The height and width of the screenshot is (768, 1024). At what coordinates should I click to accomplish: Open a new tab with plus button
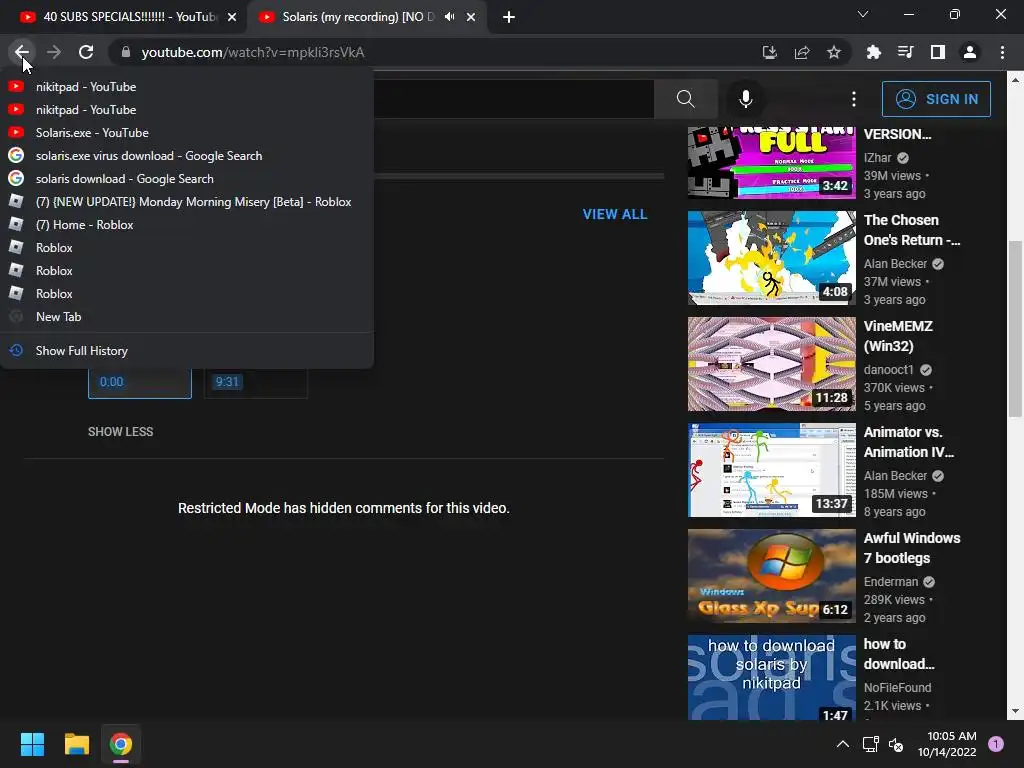click(509, 17)
